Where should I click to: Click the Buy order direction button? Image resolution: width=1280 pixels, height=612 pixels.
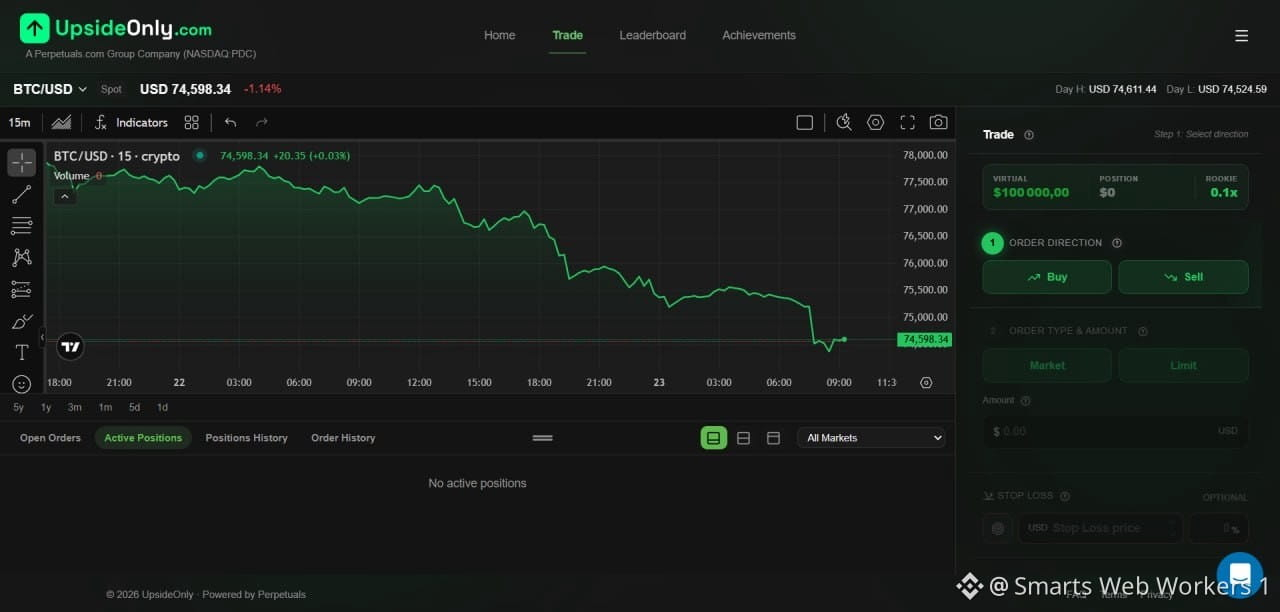coord(1047,277)
